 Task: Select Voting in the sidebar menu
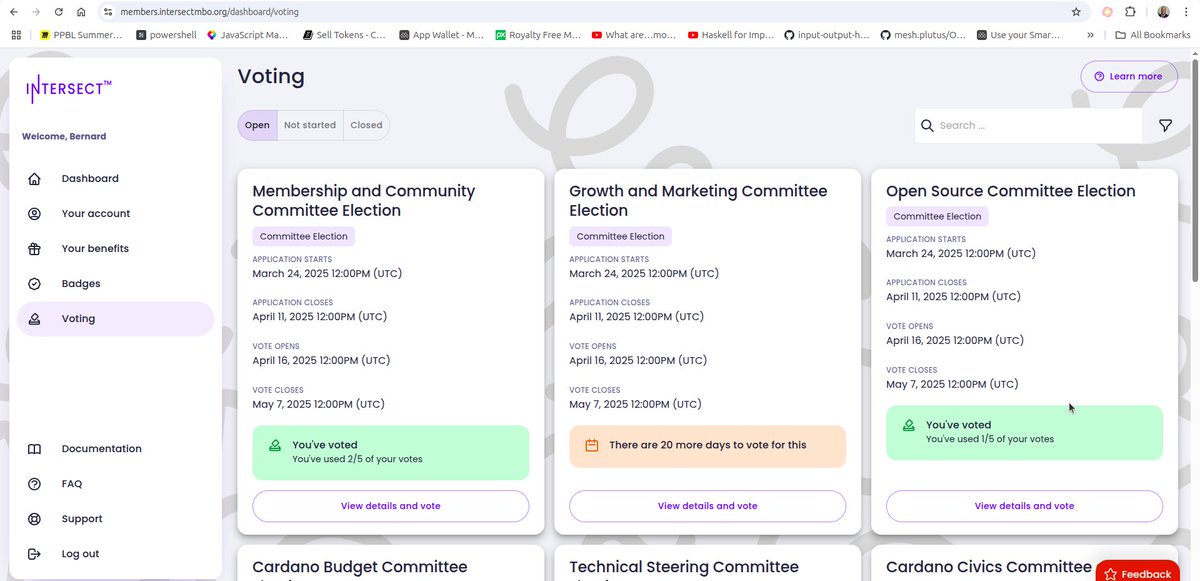click(116, 319)
